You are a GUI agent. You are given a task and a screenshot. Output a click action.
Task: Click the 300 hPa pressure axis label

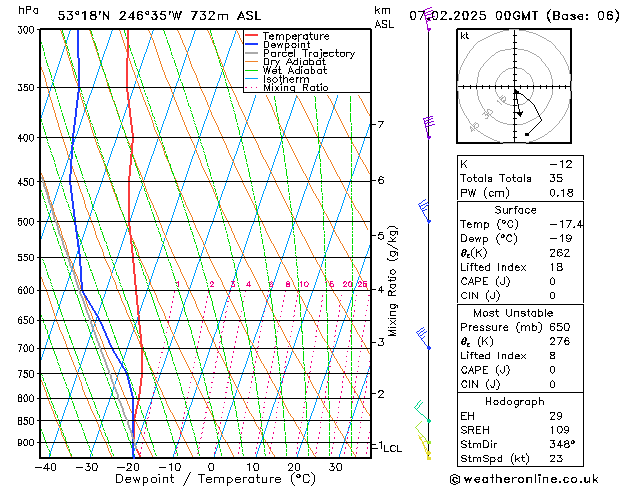point(26,30)
